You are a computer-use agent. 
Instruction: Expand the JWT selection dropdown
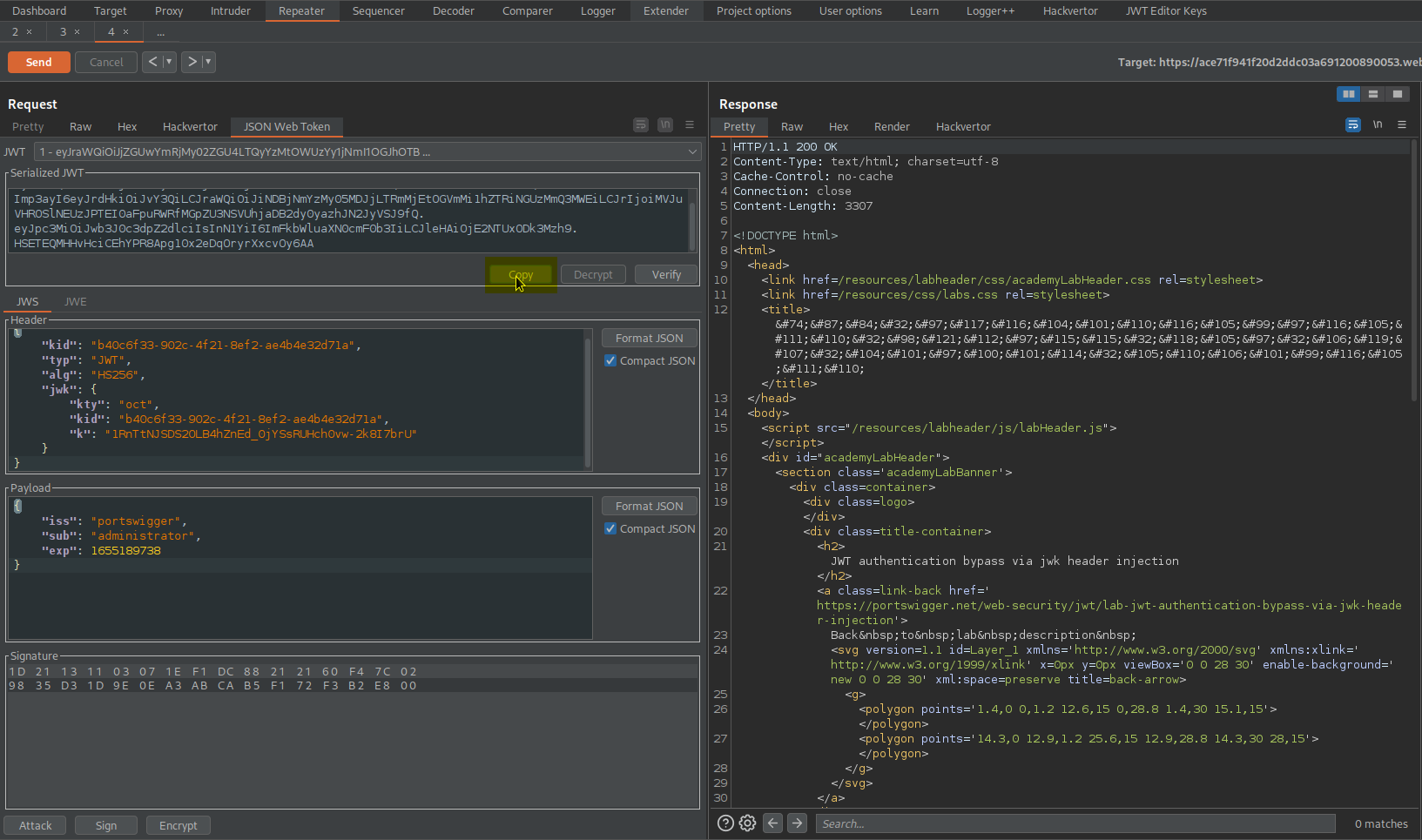692,151
